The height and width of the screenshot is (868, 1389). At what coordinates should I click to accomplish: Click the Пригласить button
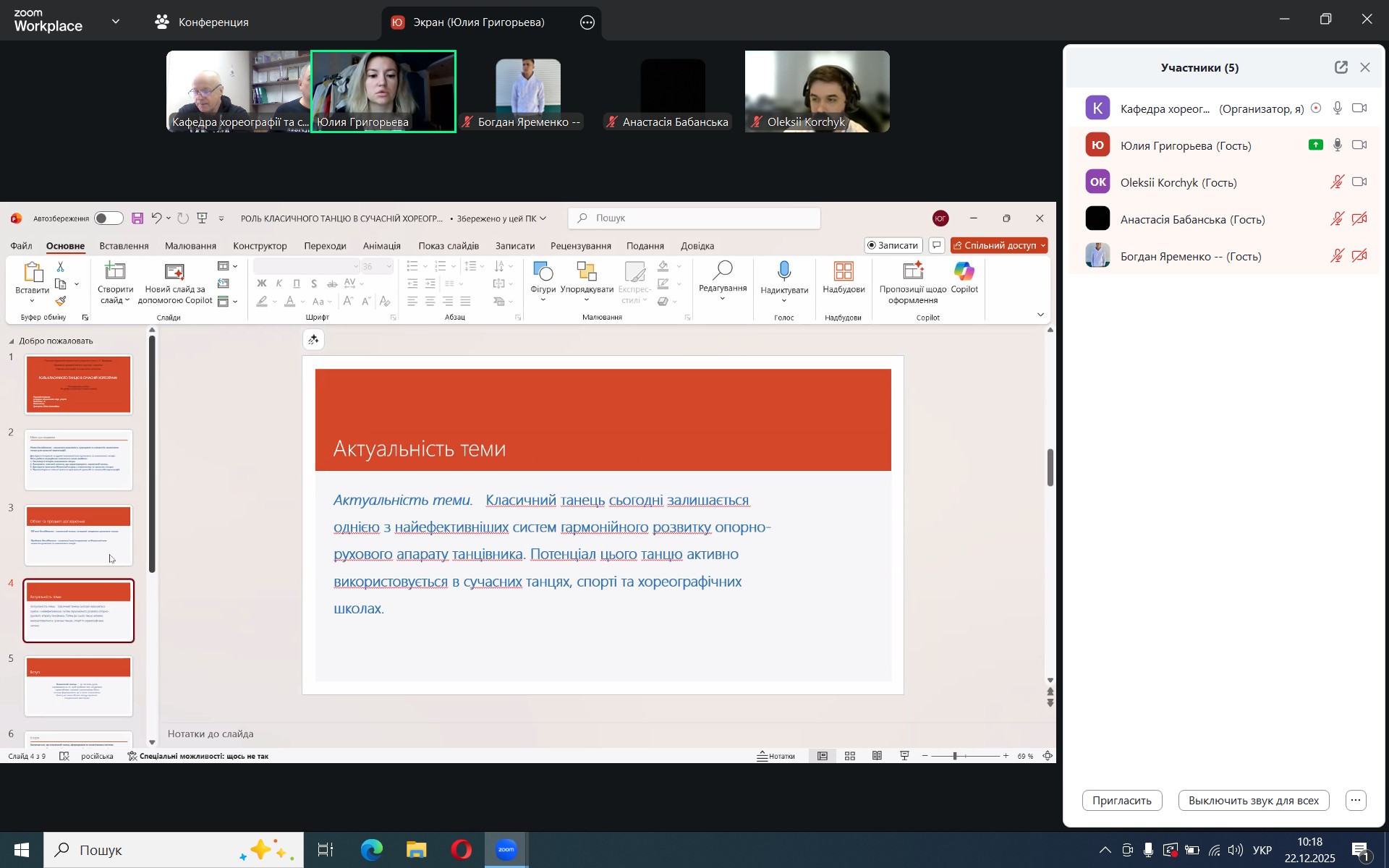click(x=1121, y=800)
